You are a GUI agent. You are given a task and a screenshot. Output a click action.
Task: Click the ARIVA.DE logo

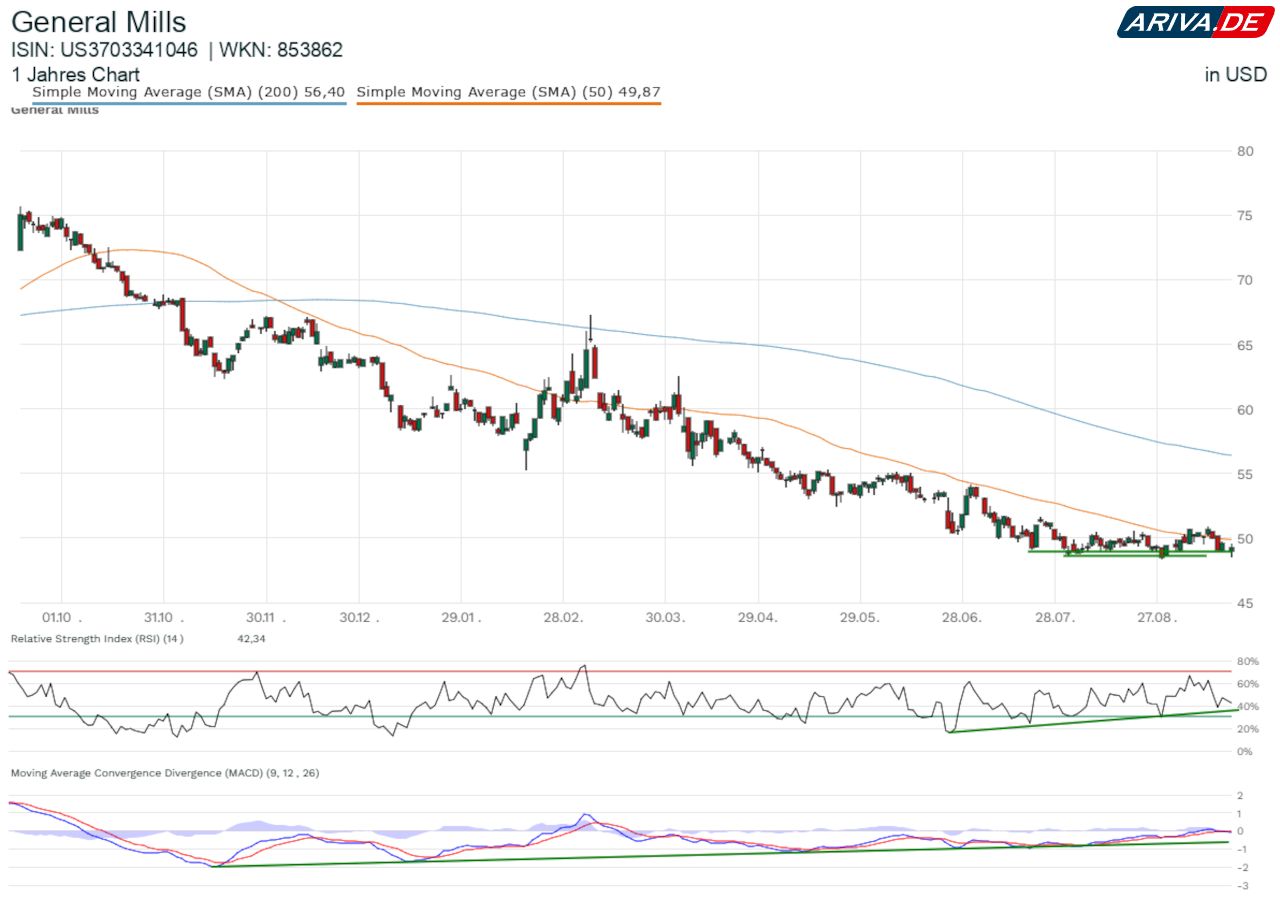(1196, 22)
